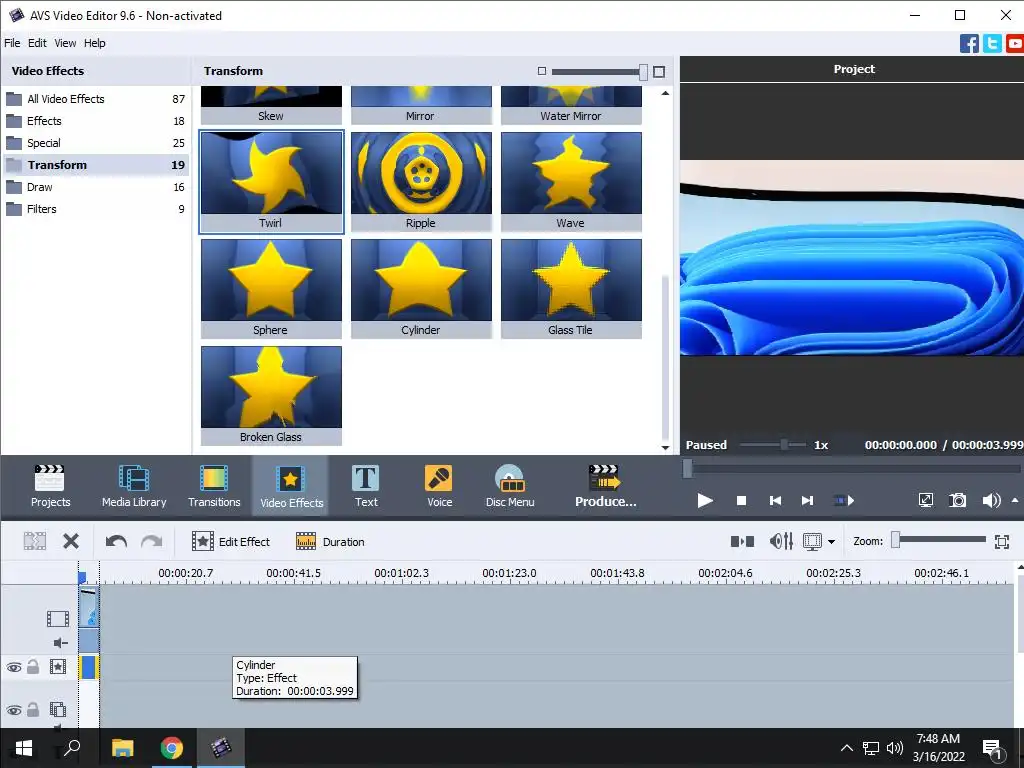Stop the preview playback

[x=741, y=500]
